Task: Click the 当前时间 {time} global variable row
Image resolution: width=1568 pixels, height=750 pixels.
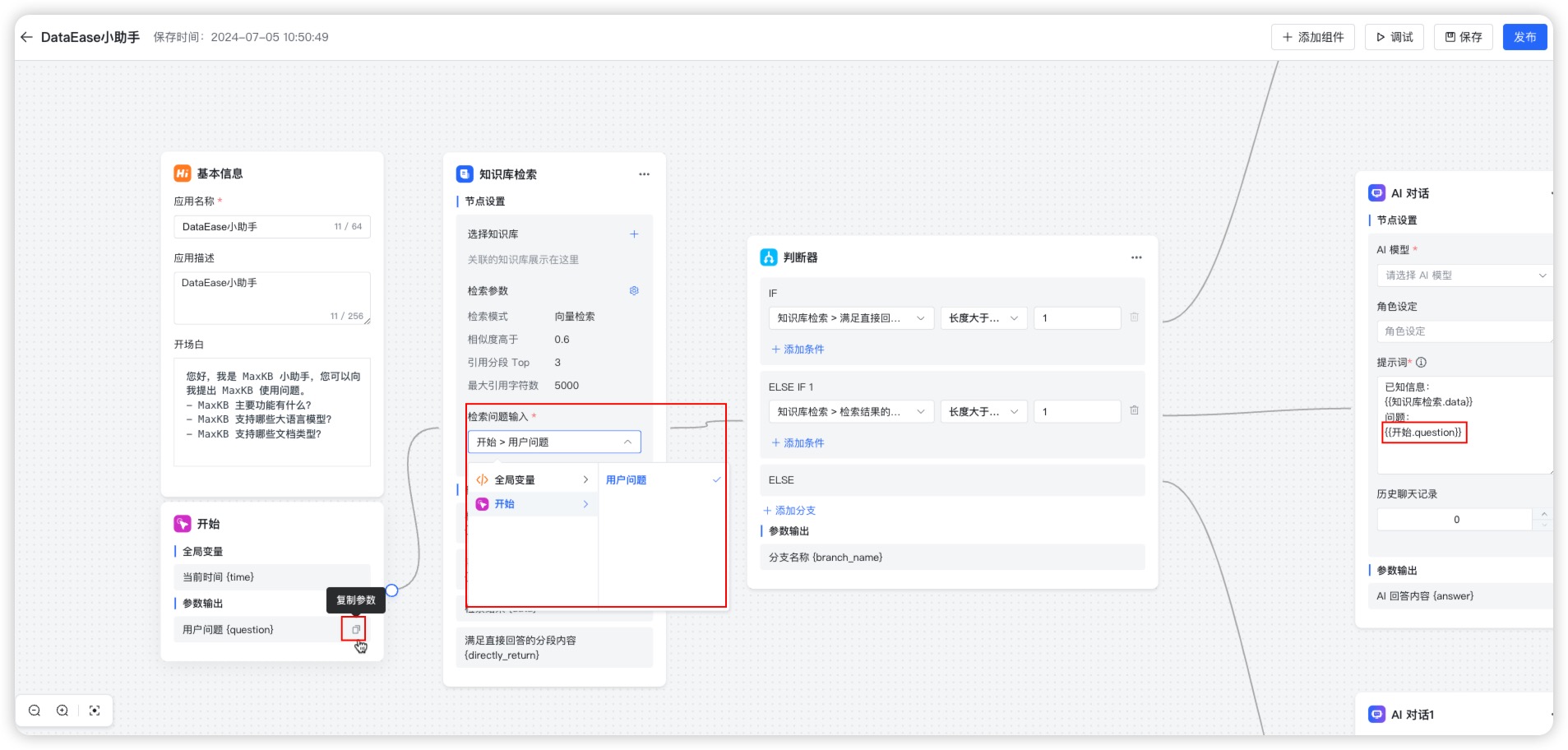Action: 271,577
